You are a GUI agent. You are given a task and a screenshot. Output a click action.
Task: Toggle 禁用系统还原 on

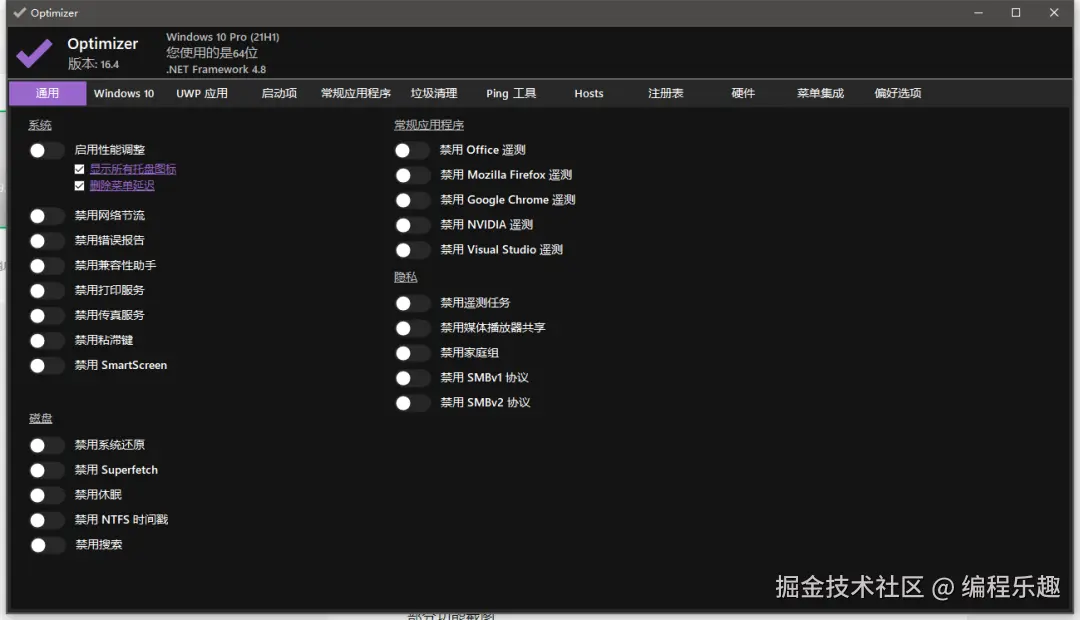coord(45,444)
